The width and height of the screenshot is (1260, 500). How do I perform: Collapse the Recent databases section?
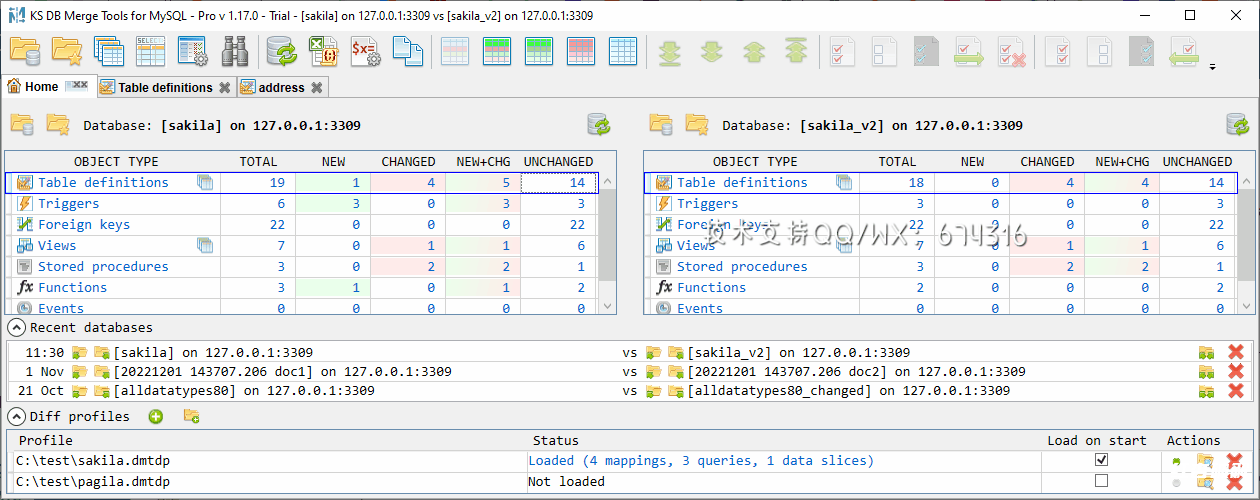pyautogui.click(x=16, y=327)
